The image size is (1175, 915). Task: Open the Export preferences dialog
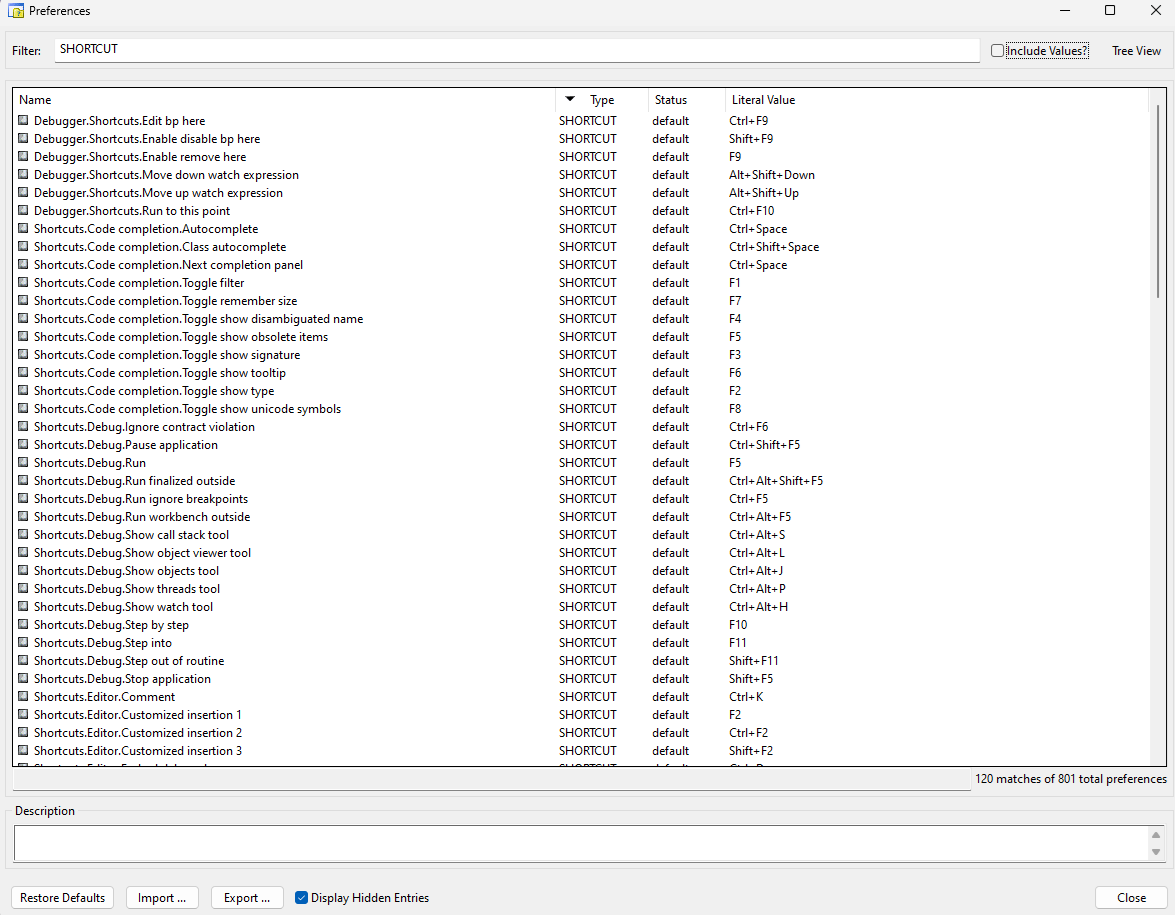click(x=247, y=898)
